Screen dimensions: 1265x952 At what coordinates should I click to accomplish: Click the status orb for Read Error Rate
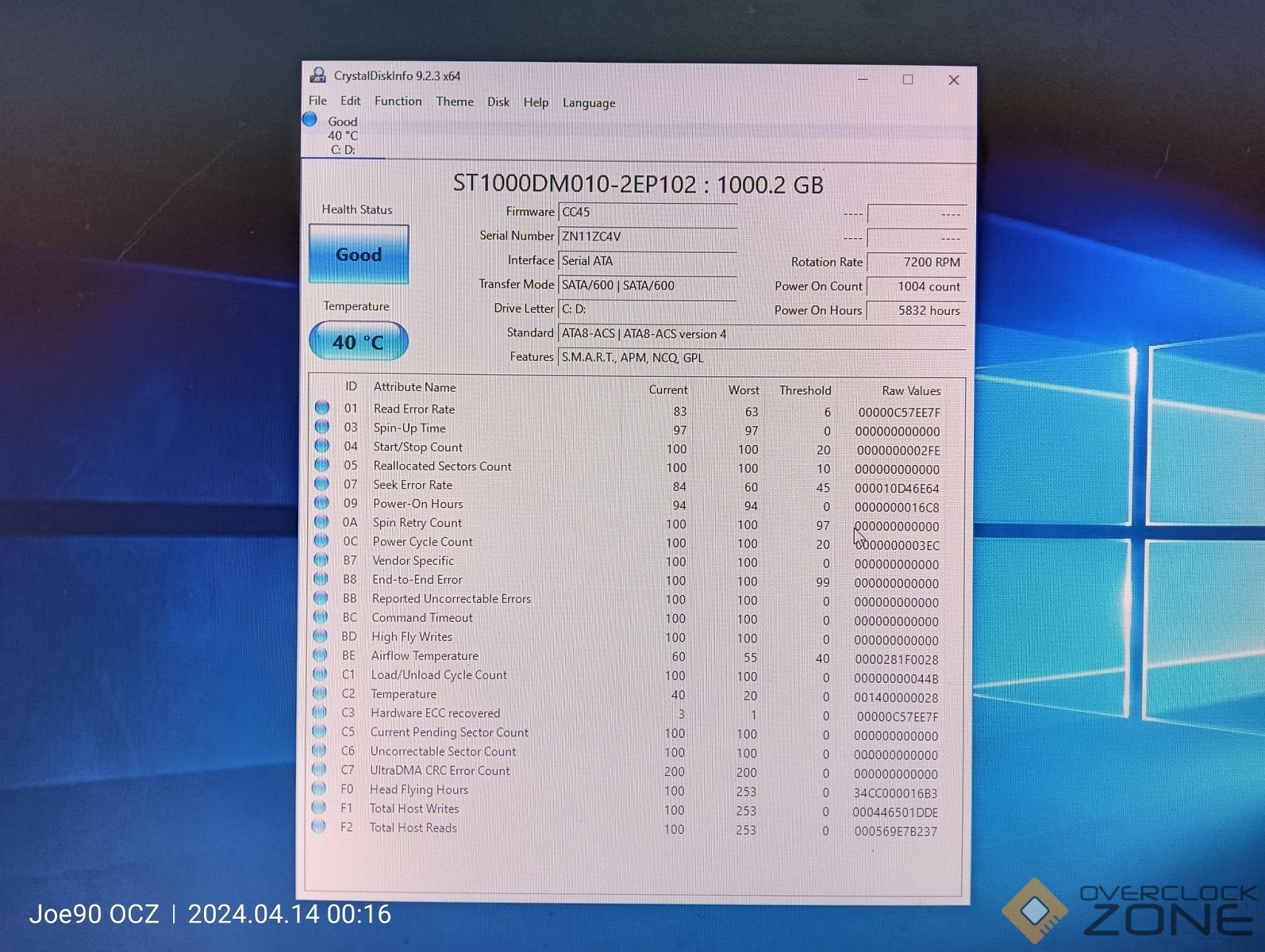click(322, 408)
